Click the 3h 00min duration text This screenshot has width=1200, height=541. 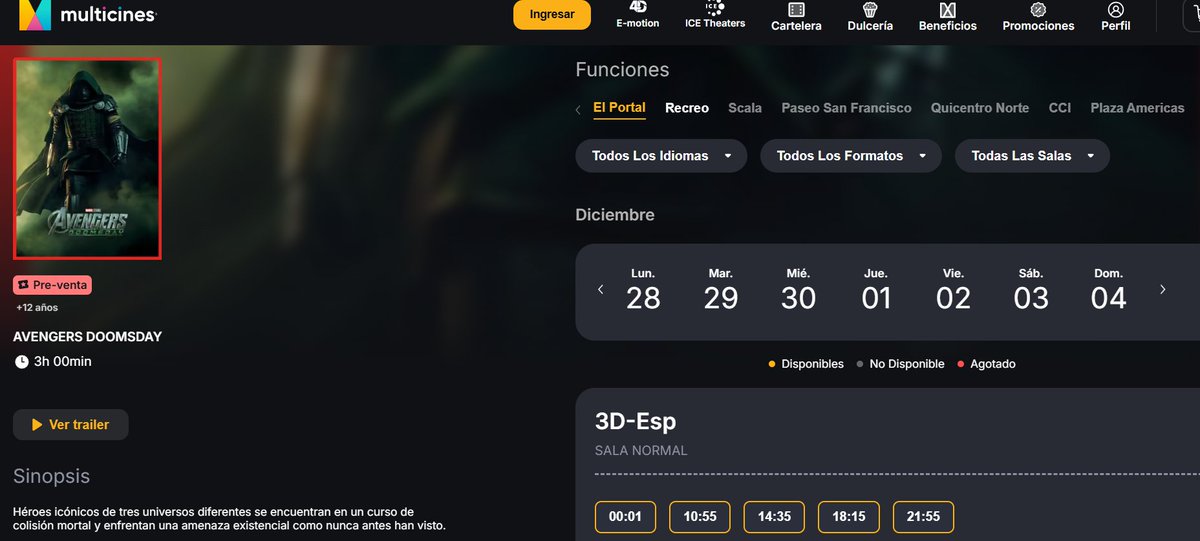(62, 361)
